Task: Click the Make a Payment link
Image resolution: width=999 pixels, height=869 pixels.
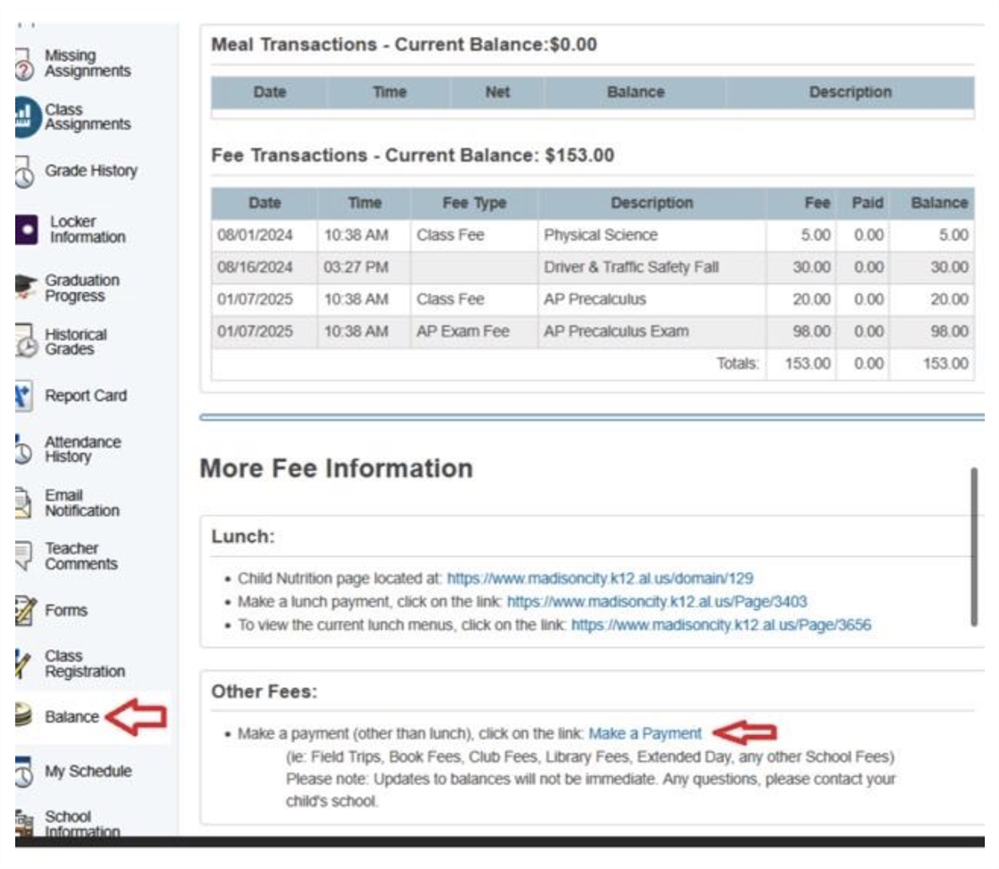Action: click(645, 733)
